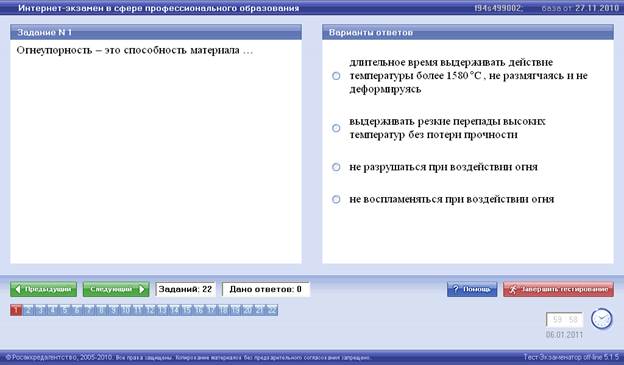Image resolution: width=624 pixels, height=365 pixels.
Task: Click the 'Интернет-экзамен в сфере профессионального образования' title
Action: coord(158,8)
